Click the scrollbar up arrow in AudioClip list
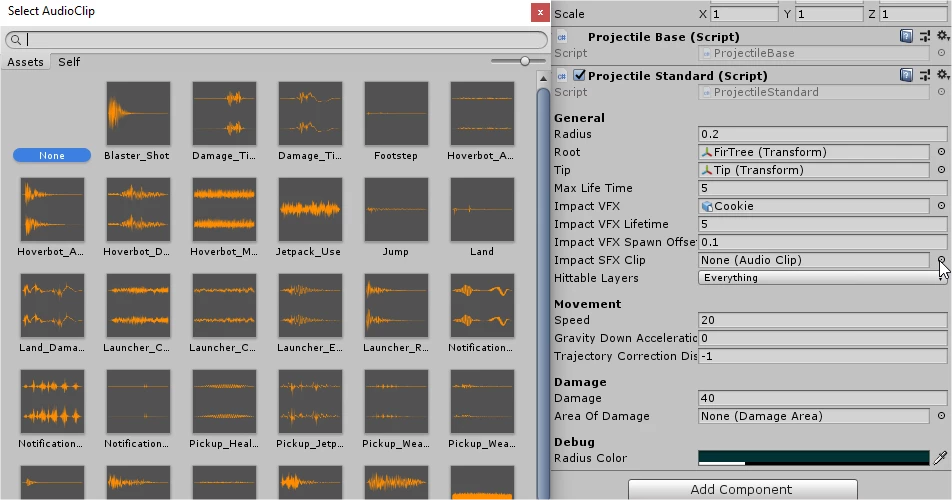This screenshot has height=500, width=952. pos(543,78)
